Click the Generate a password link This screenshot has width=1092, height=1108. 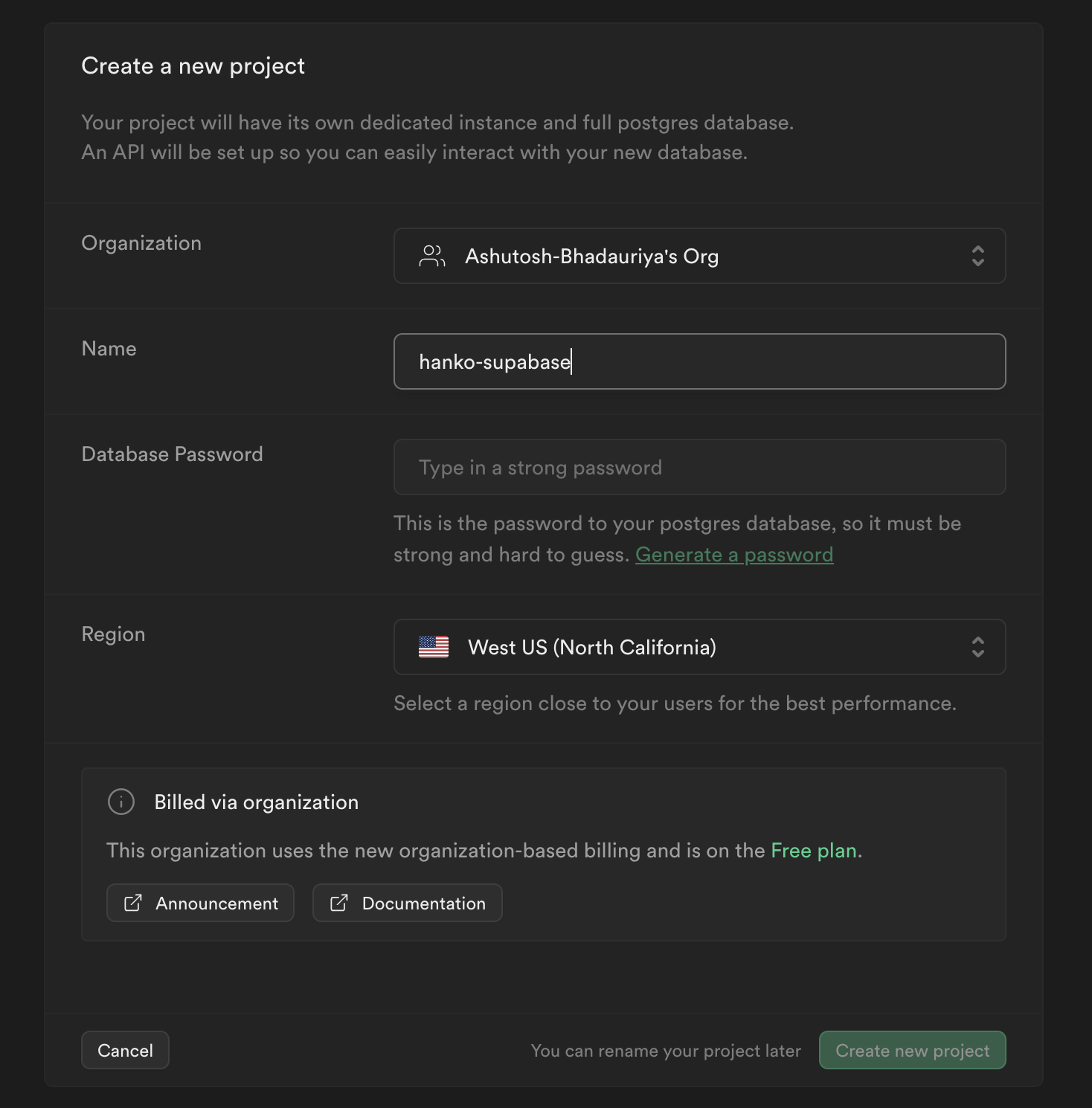pyautogui.click(x=733, y=555)
